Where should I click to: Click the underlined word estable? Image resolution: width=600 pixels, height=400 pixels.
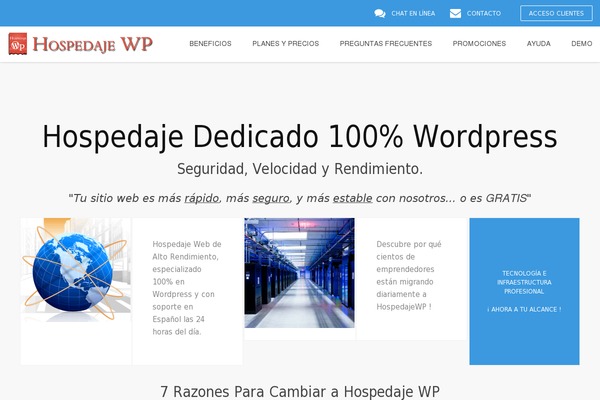point(352,198)
